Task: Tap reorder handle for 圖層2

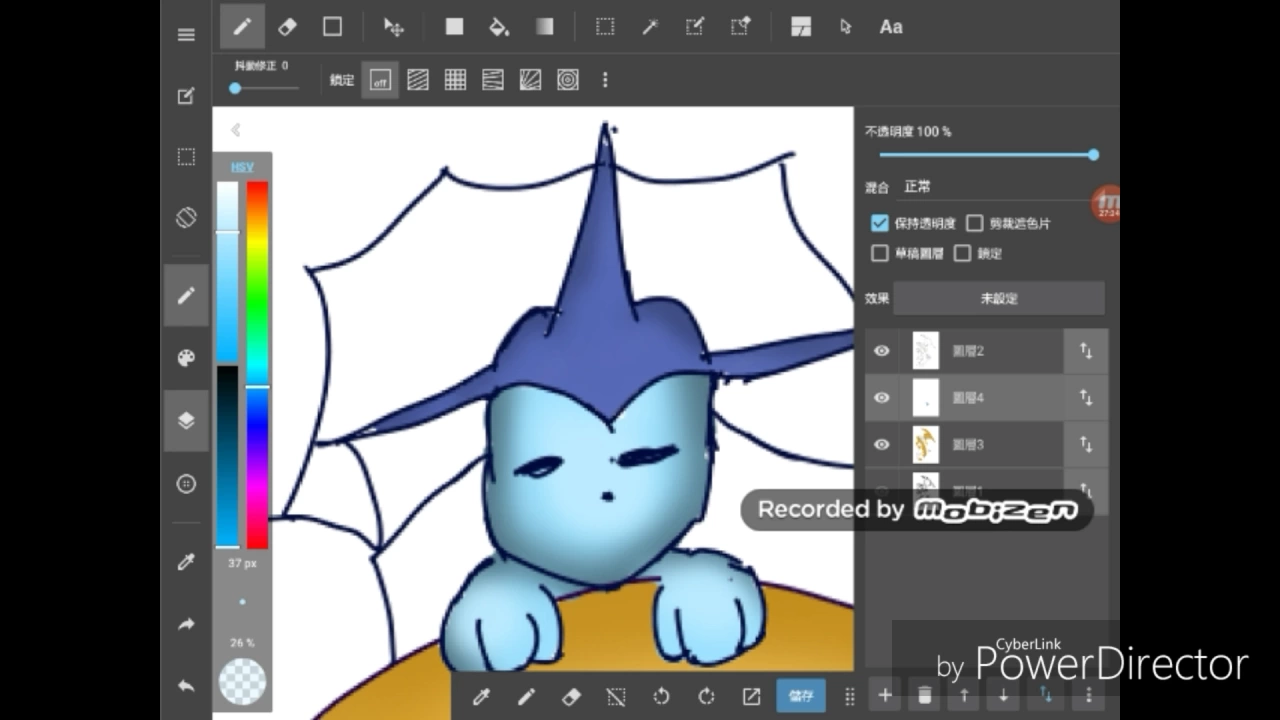Action: 1086,351
